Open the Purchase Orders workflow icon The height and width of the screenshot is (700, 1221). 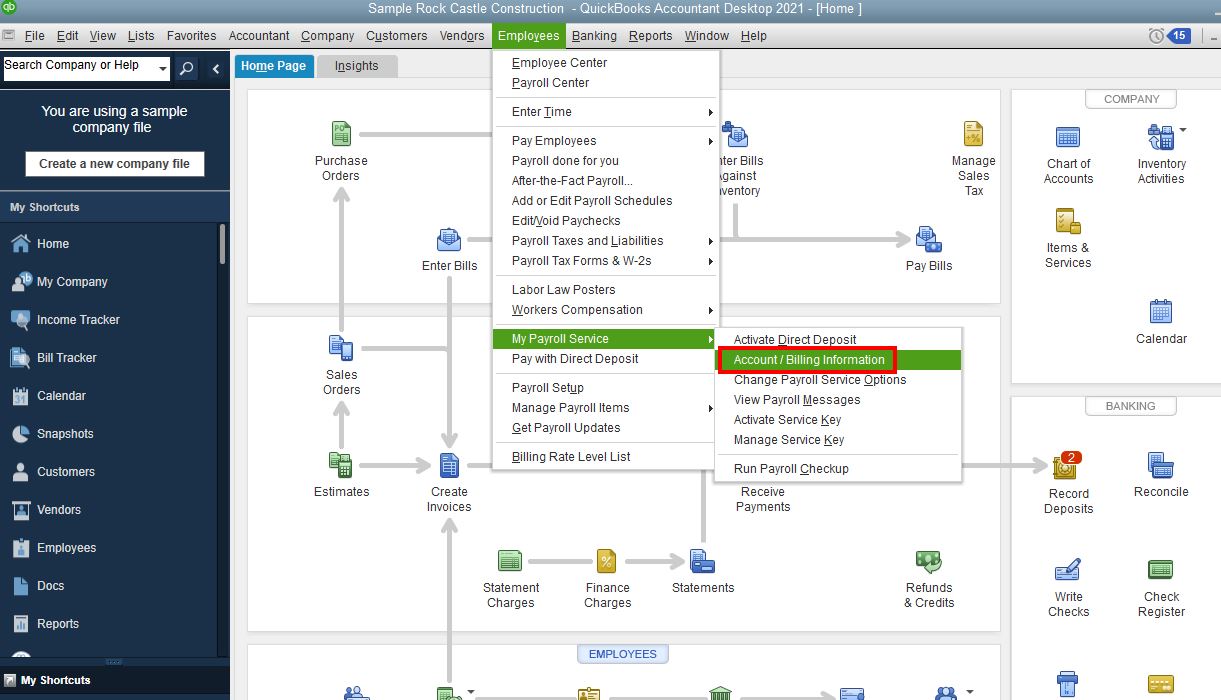(341, 134)
